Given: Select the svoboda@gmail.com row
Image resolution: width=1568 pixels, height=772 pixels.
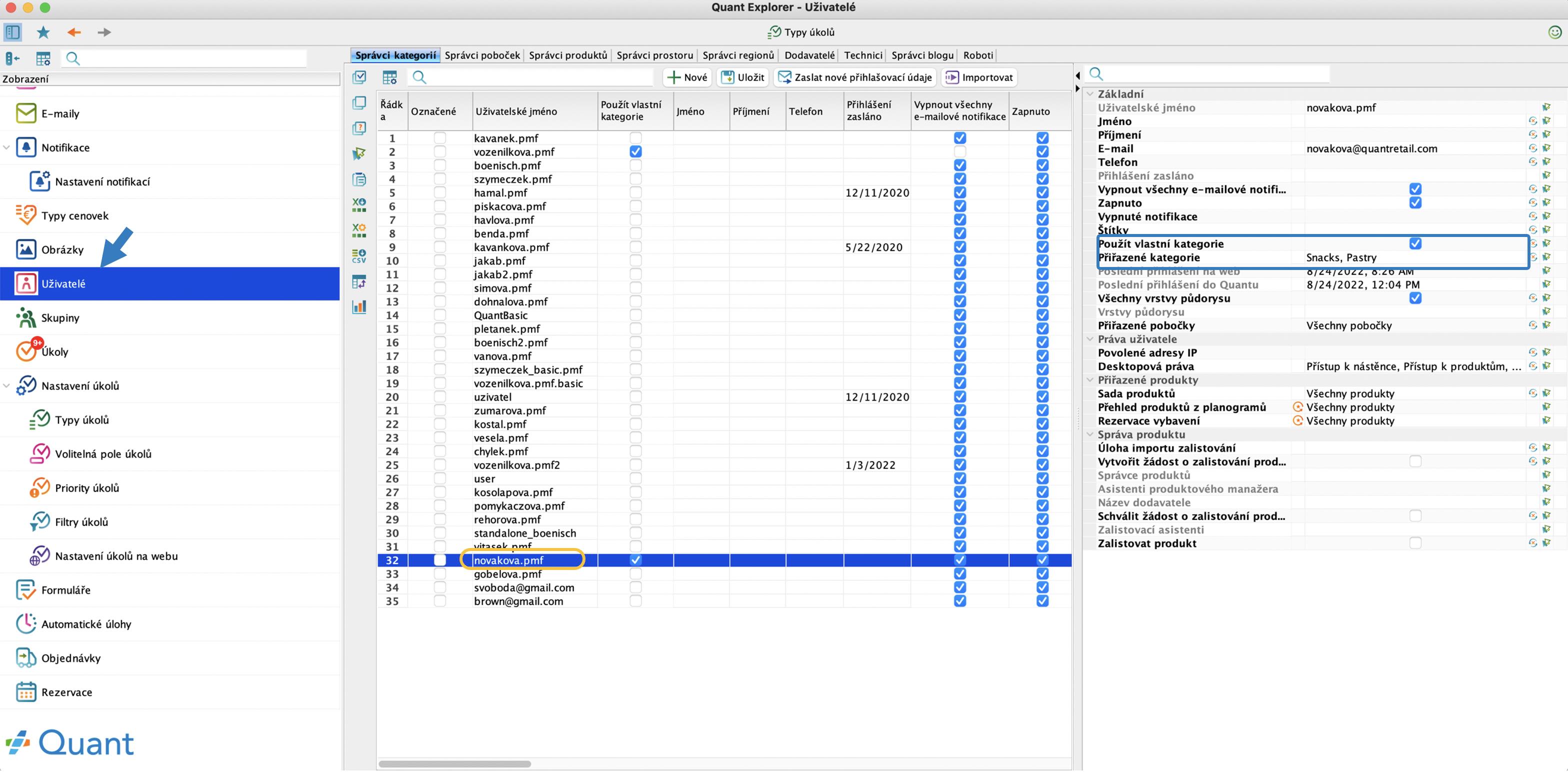Looking at the screenshot, I should (724, 587).
